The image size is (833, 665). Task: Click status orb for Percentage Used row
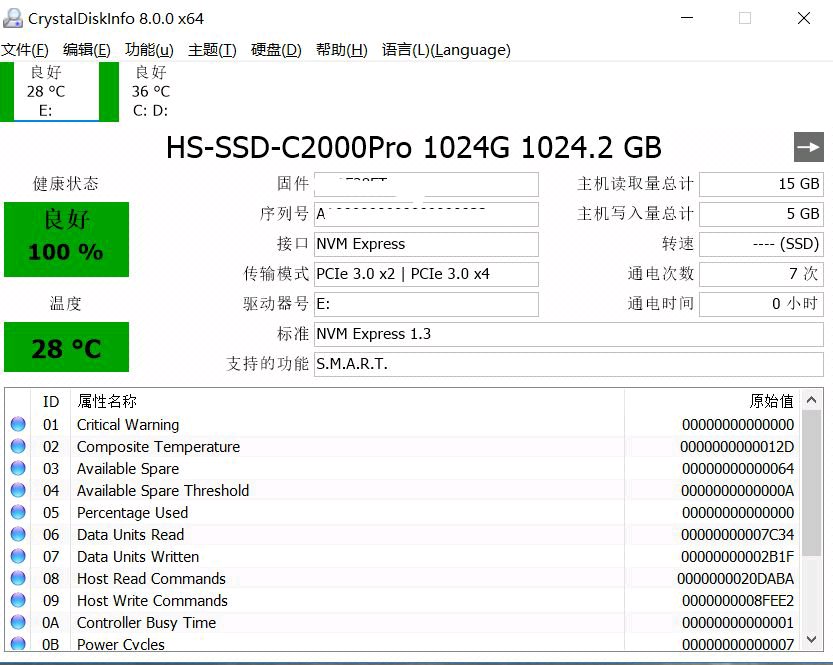pos(18,511)
